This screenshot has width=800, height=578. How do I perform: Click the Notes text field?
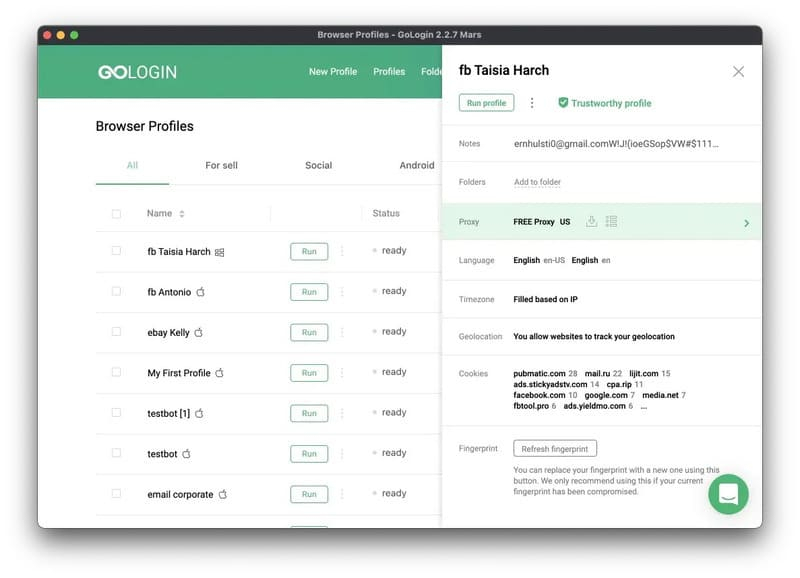coord(616,144)
